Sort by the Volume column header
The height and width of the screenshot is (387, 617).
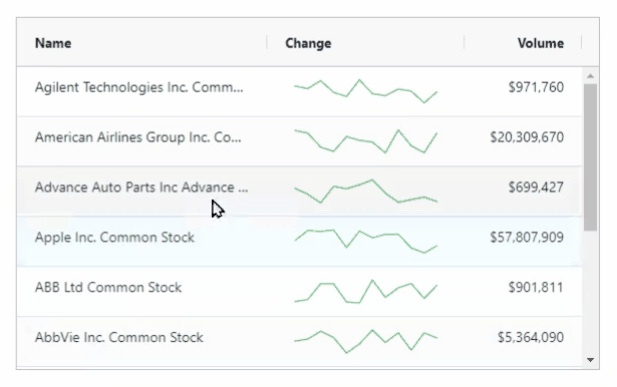(540, 43)
